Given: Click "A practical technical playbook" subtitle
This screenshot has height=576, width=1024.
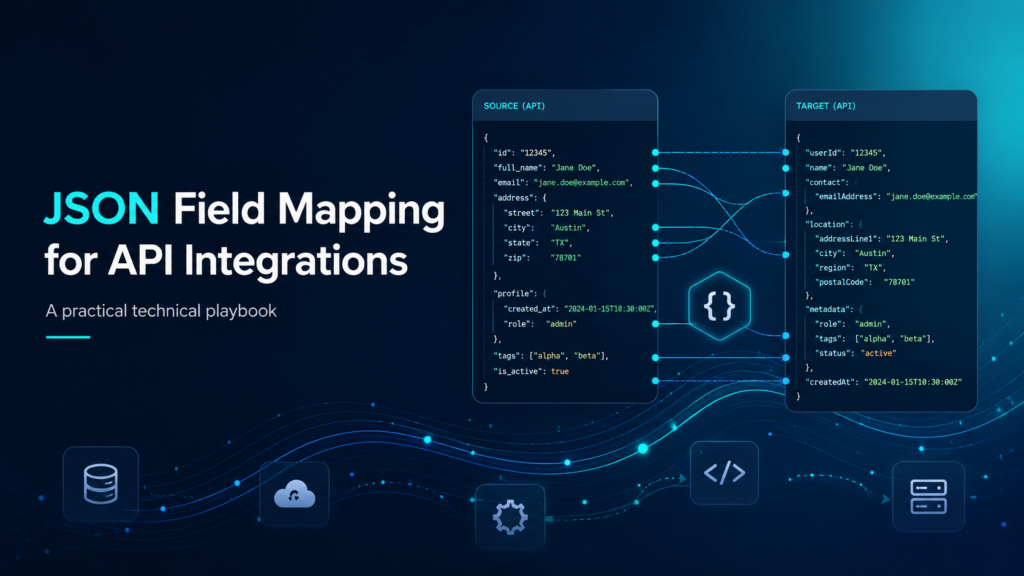Looking at the screenshot, I should pos(161,311).
